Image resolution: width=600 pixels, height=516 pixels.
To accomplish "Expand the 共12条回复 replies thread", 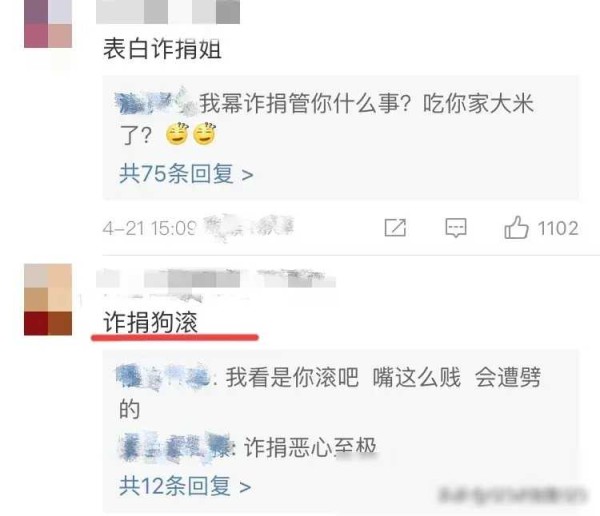I will tap(185, 486).
